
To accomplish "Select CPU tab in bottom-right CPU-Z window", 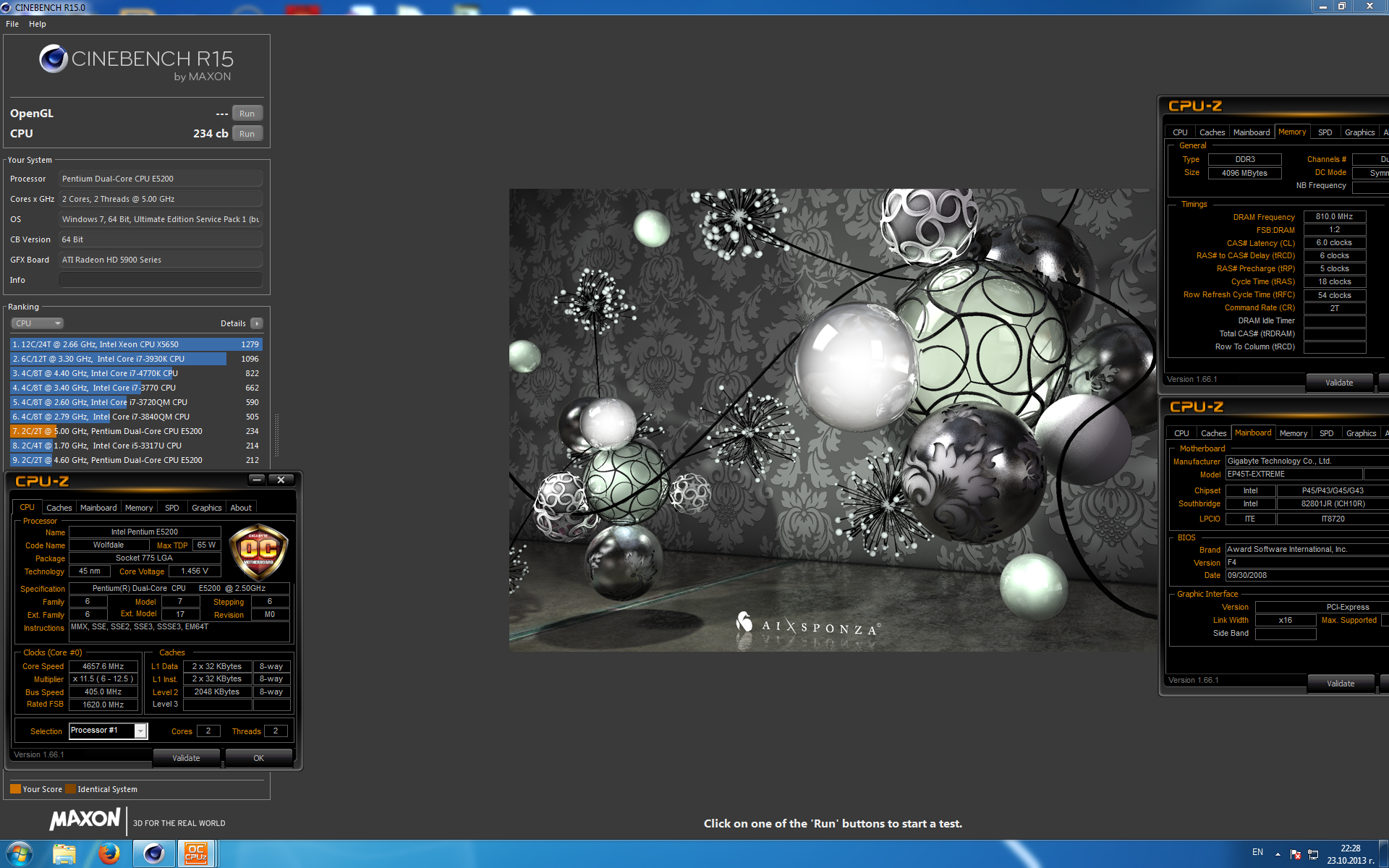I will click(x=1182, y=433).
